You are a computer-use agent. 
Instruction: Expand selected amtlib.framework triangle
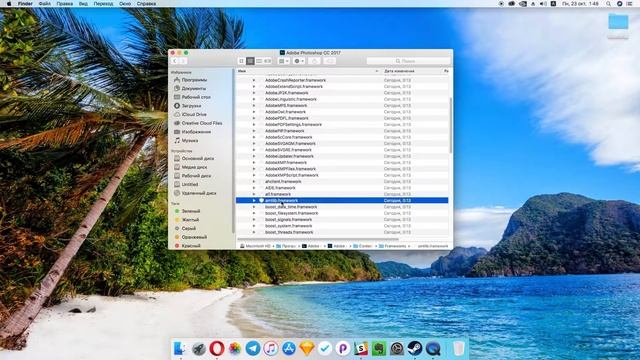(253, 200)
